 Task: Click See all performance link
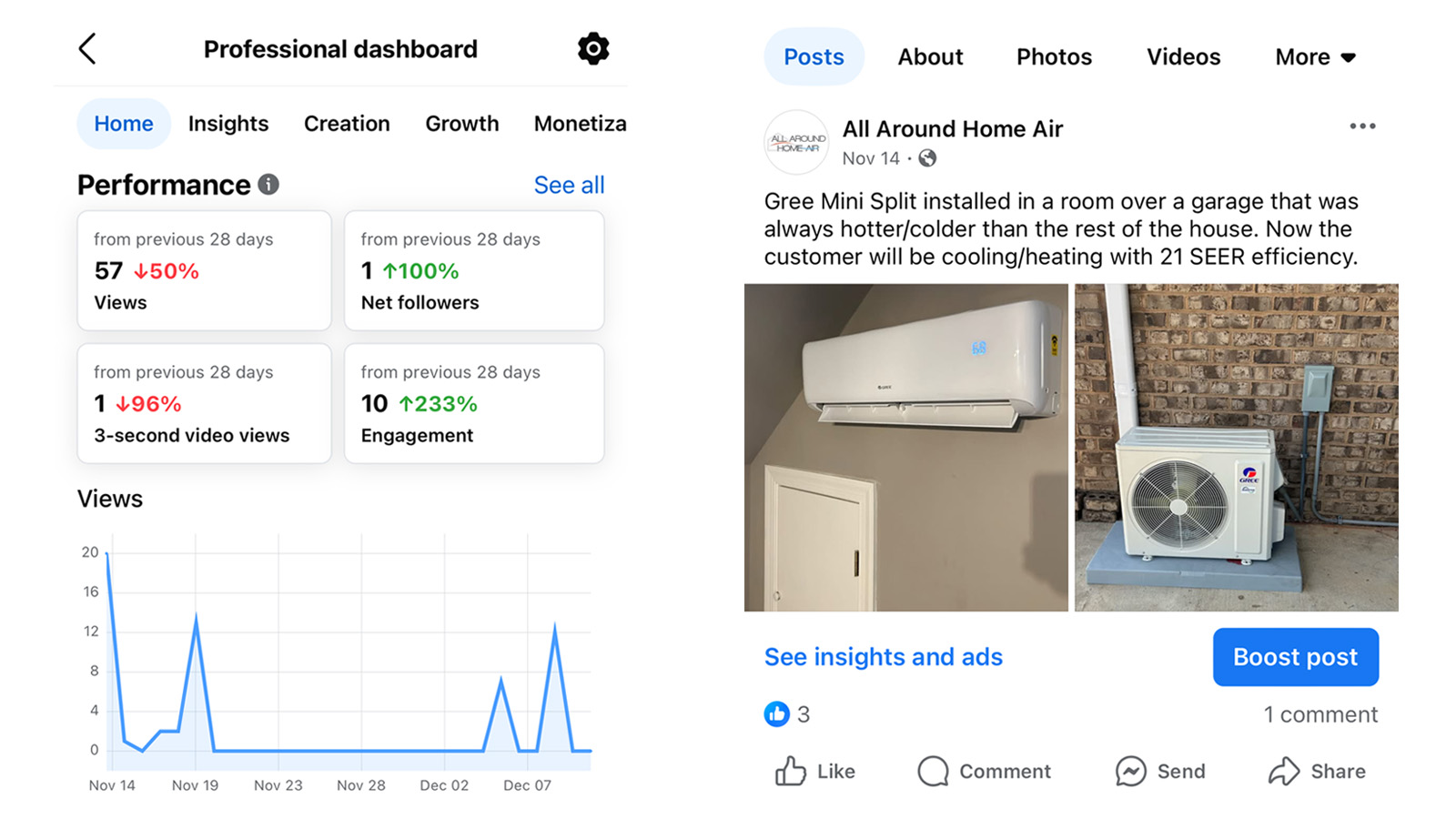pyautogui.click(x=569, y=186)
